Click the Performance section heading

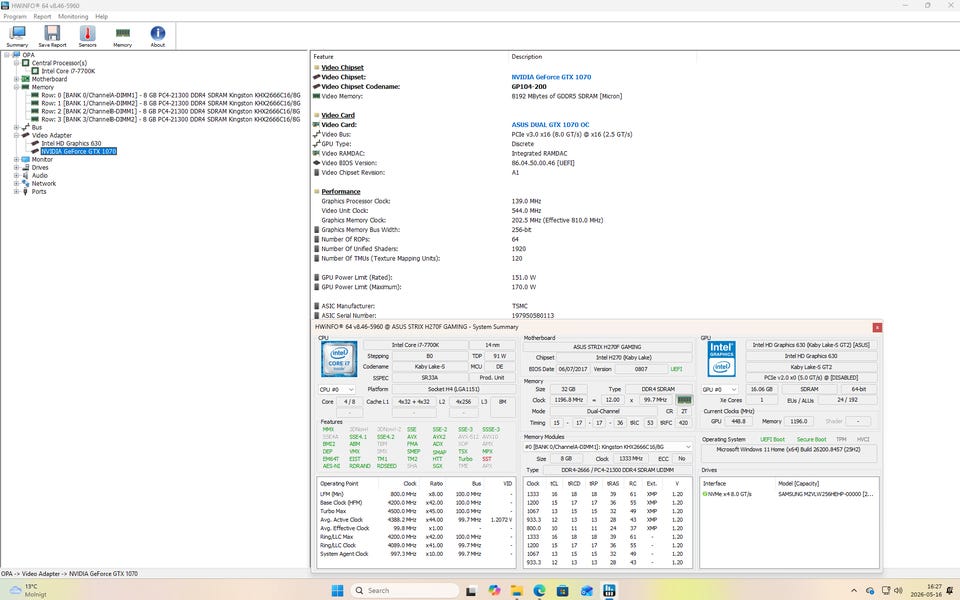tap(341, 192)
